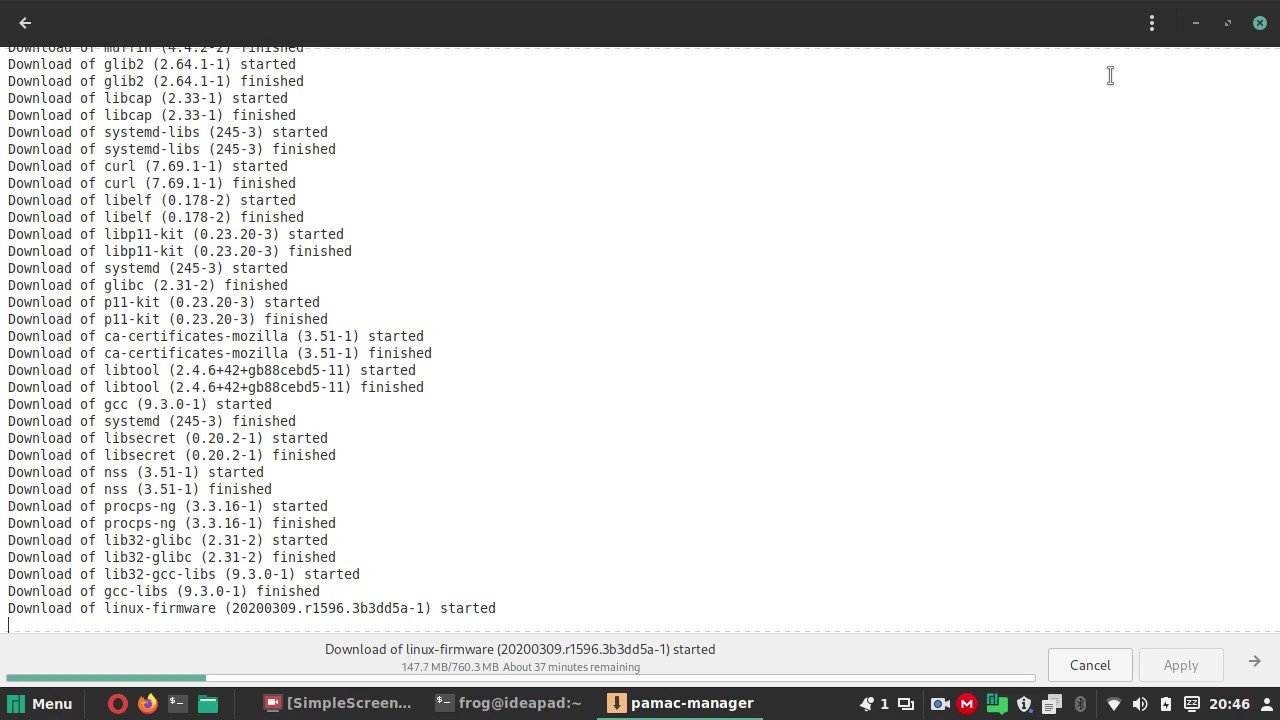This screenshot has height=720, width=1280.
Task: Click the 'nss (3.51-1) finished' line
Action: point(140,489)
